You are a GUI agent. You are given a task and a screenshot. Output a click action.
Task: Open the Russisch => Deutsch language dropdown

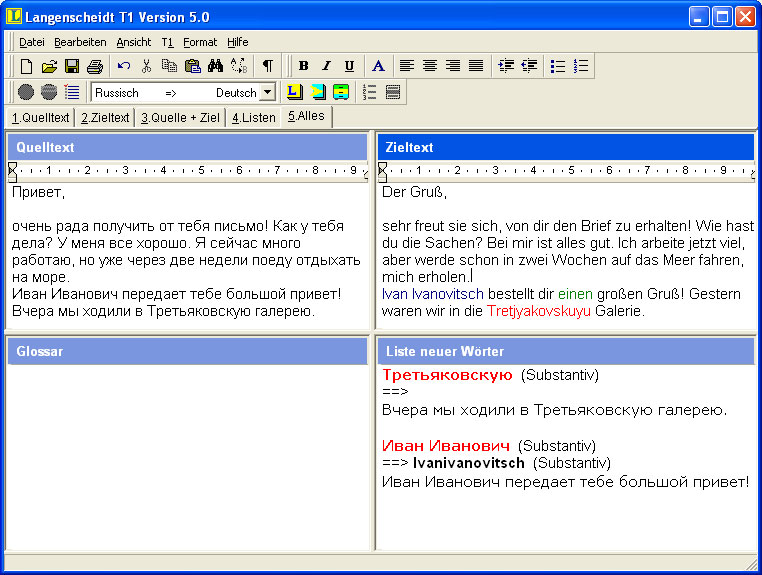[x=268, y=92]
